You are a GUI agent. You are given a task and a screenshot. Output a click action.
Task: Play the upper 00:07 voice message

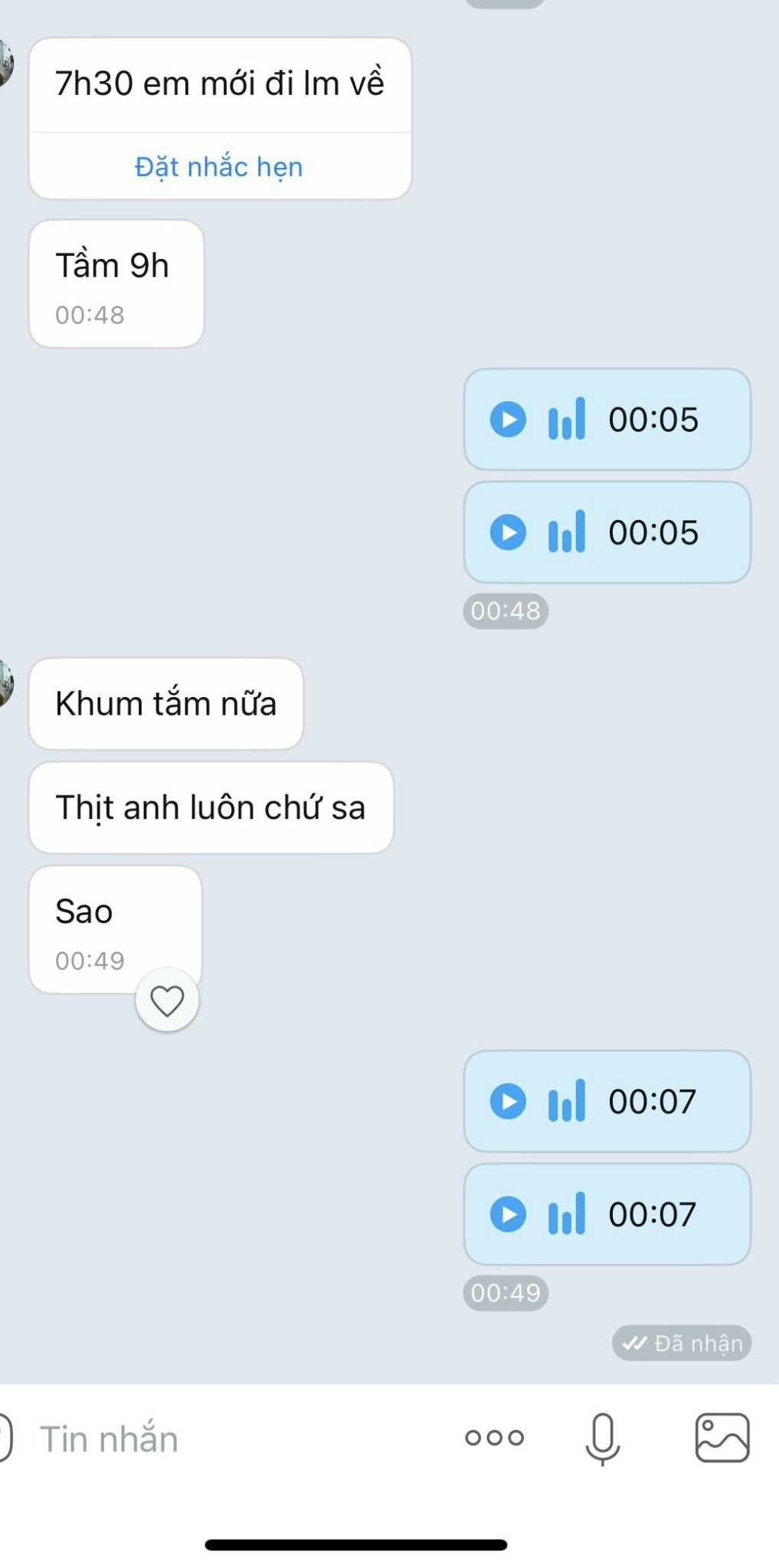(508, 1102)
